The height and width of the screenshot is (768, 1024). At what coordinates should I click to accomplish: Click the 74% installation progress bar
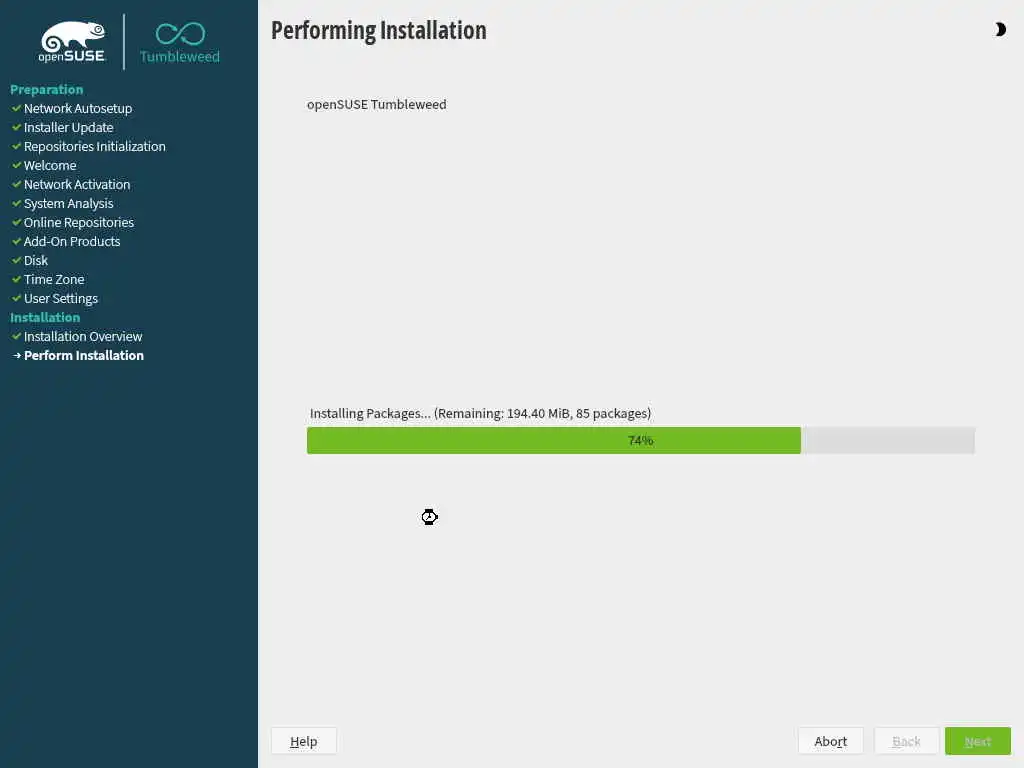(641, 441)
